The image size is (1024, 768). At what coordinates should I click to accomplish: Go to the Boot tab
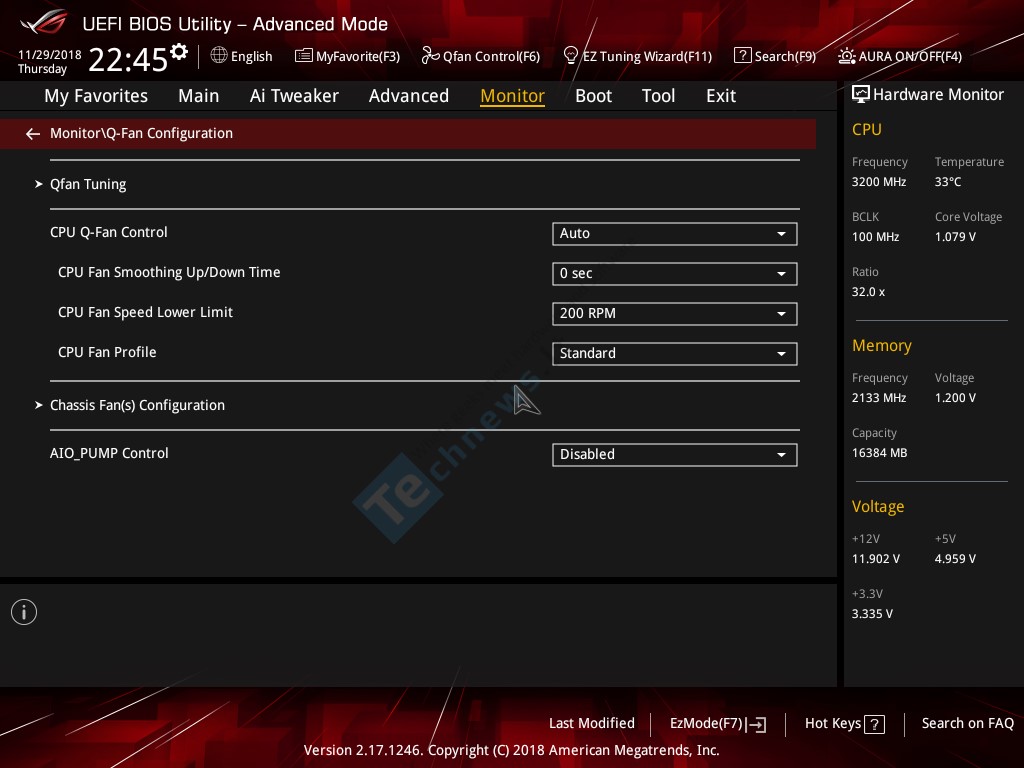pos(594,96)
